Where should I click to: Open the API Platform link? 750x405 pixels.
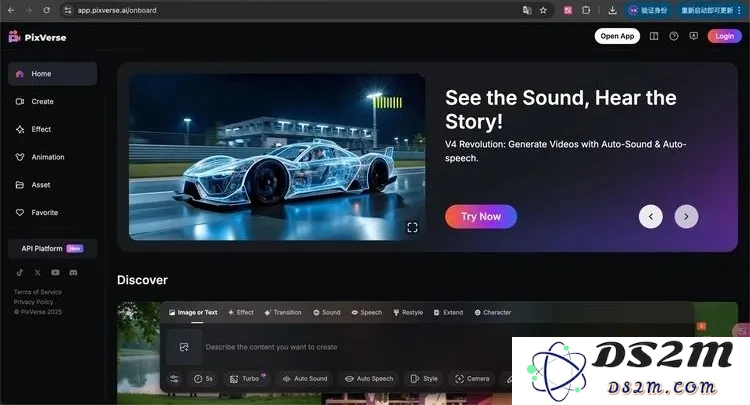coord(53,249)
